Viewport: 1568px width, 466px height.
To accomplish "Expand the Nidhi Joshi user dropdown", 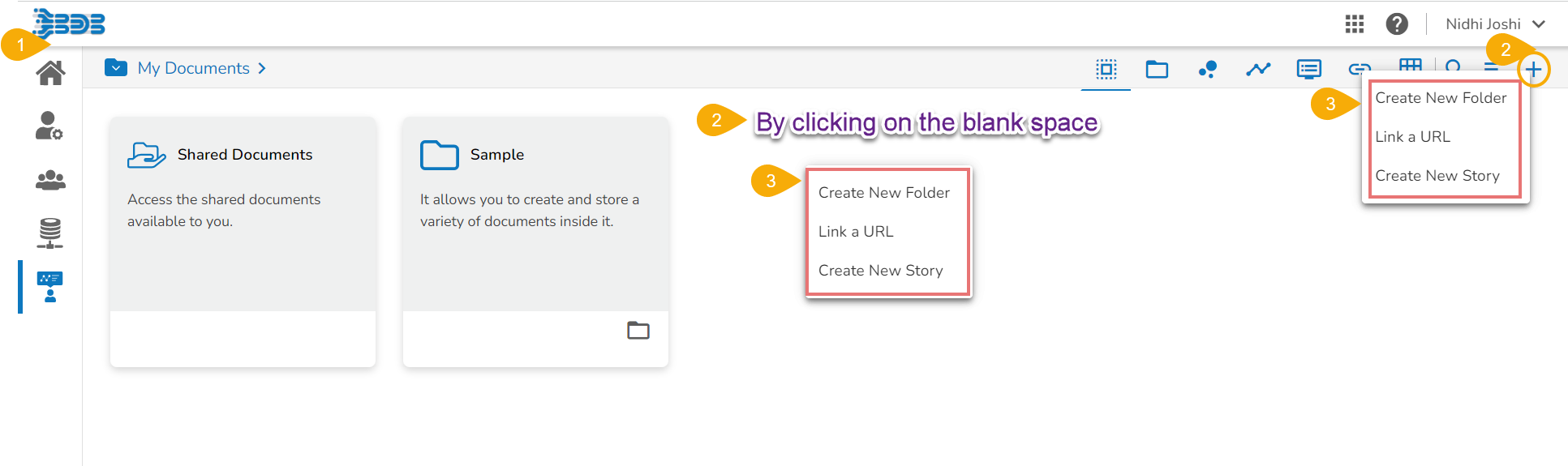I will click(1495, 24).
